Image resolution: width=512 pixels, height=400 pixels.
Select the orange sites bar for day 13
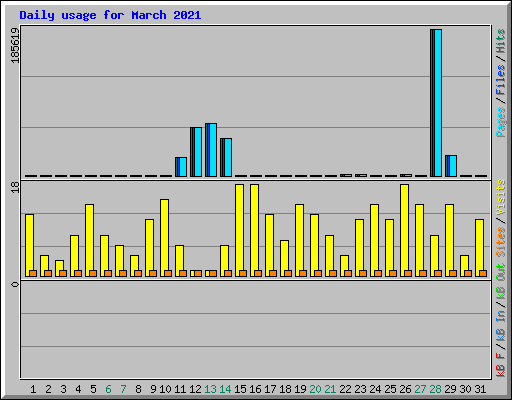pos(213,273)
